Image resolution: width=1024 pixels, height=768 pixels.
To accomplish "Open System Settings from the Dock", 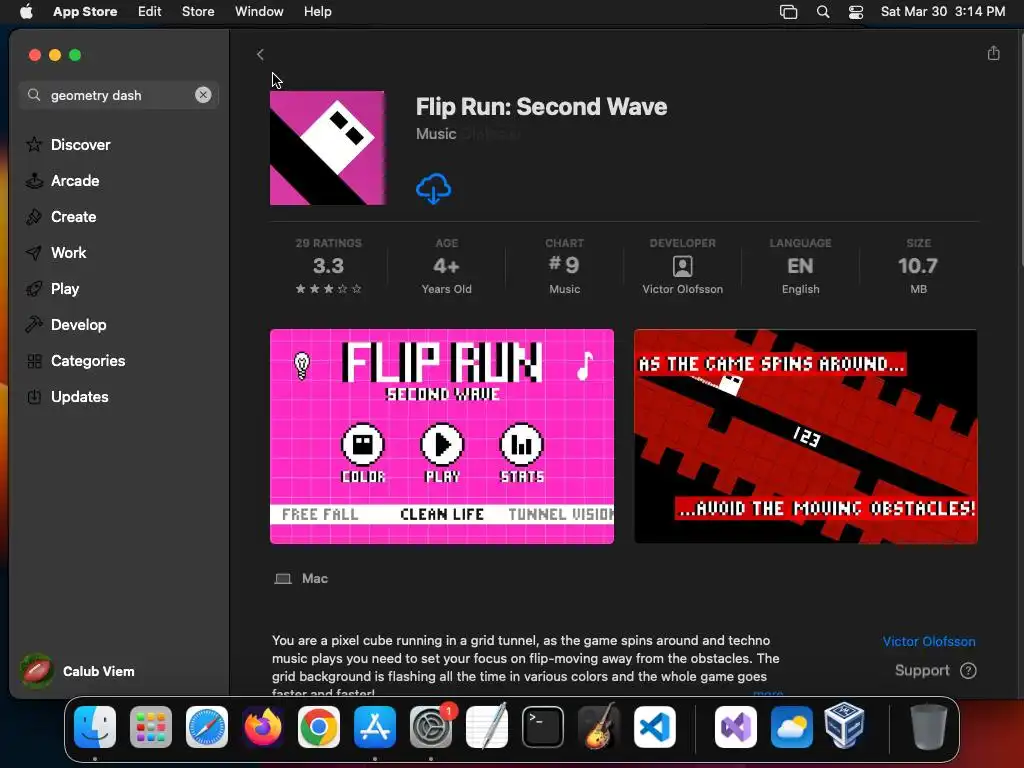I will coord(431,727).
